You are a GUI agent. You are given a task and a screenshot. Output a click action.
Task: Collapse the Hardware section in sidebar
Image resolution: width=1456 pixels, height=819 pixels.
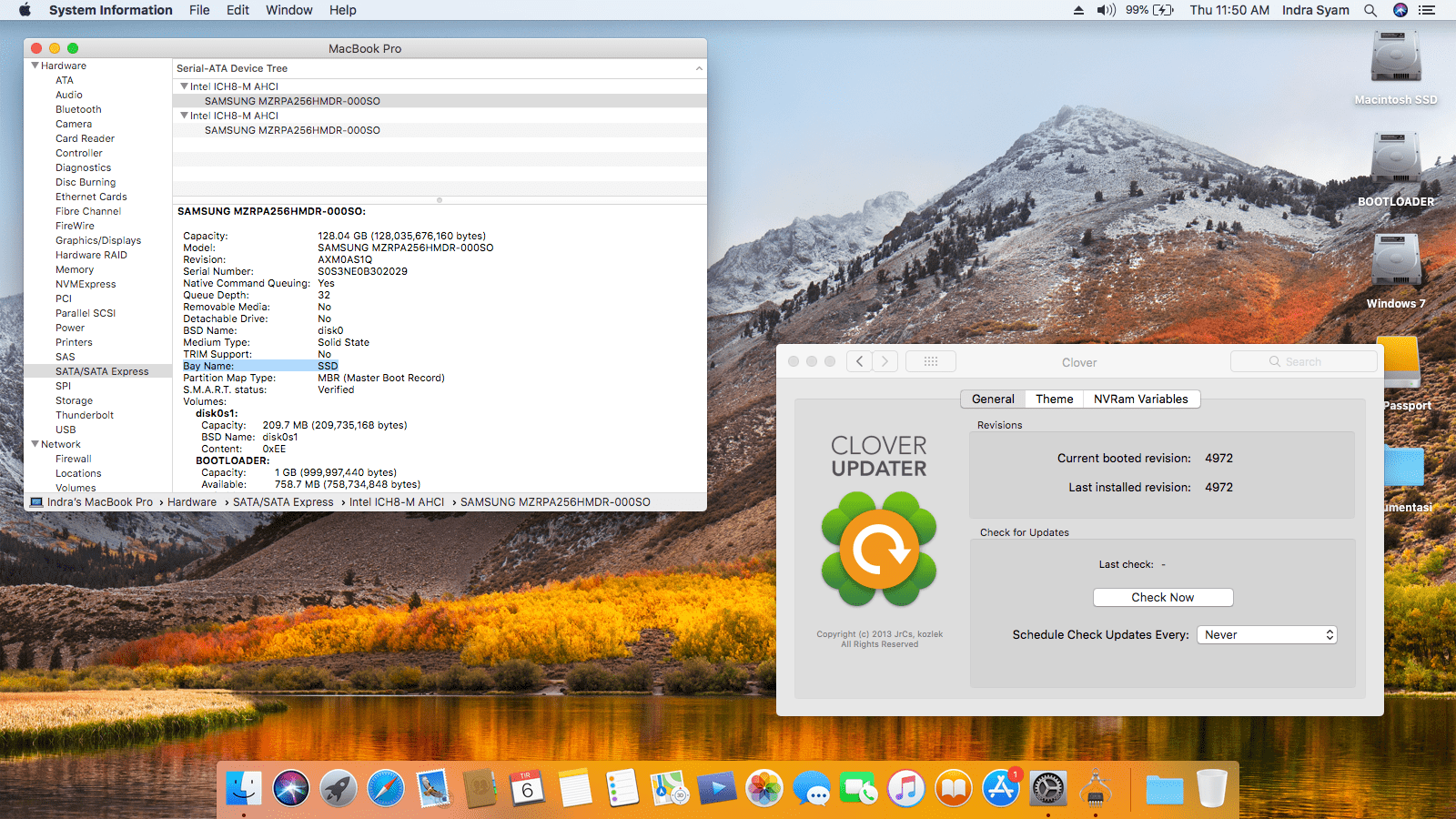point(35,66)
